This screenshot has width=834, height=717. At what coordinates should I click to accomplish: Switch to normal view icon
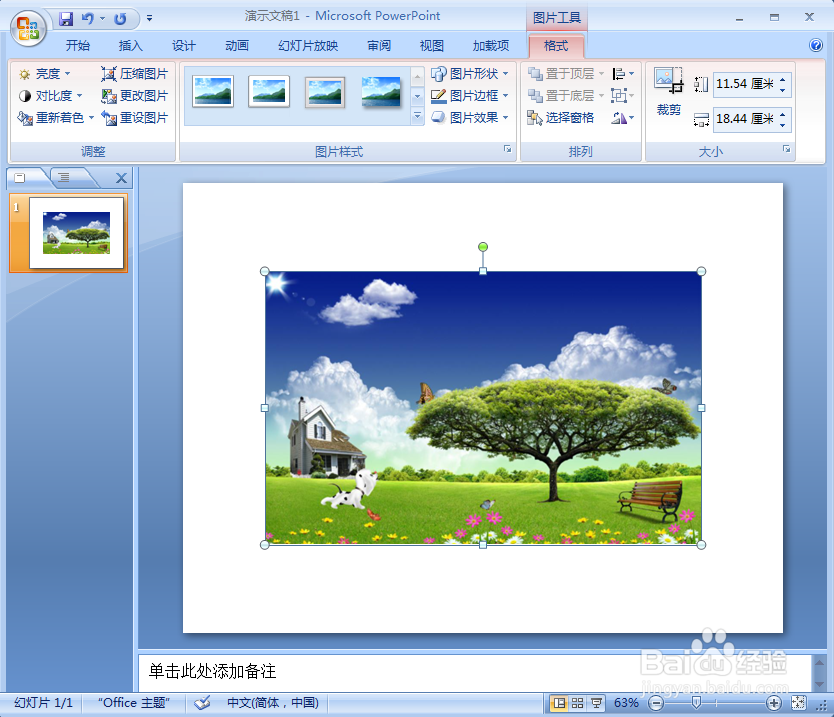[x=560, y=703]
